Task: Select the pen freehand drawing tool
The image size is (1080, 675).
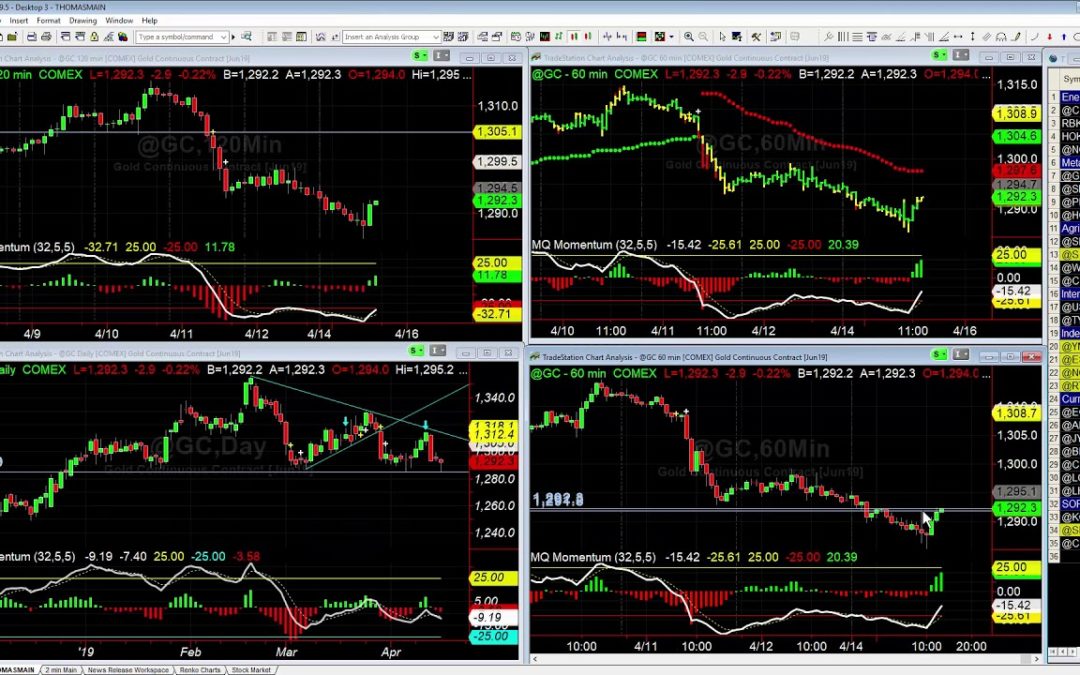Action: coord(1015,37)
